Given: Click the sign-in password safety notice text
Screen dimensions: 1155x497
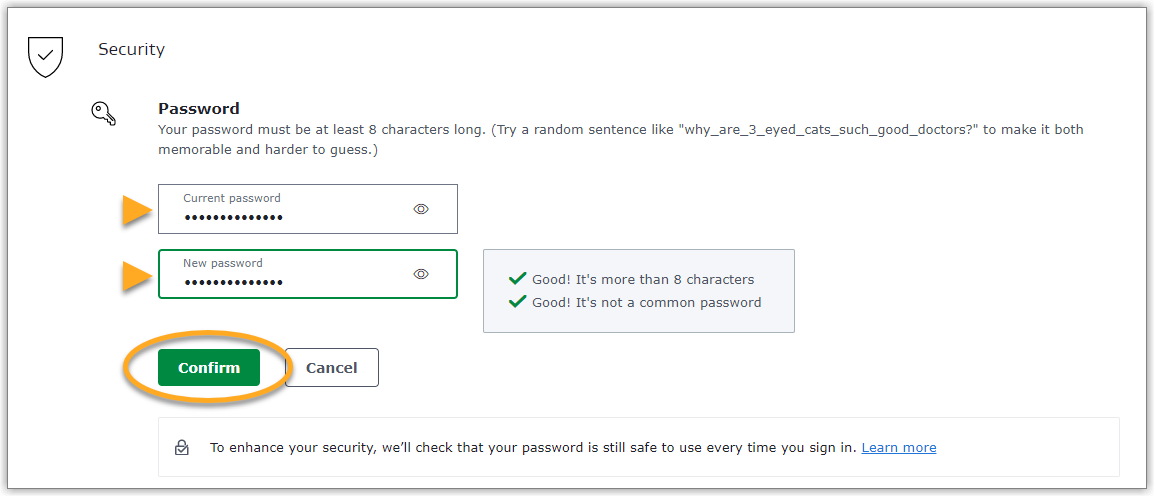Looking at the screenshot, I should (532, 447).
